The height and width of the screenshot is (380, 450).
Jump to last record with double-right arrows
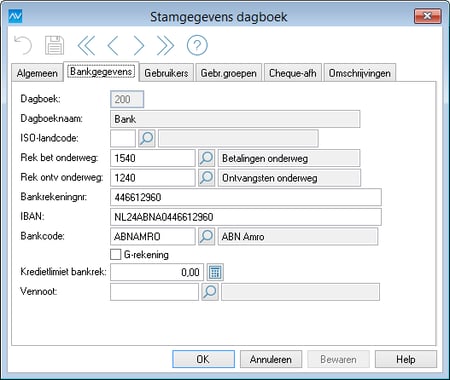tap(165, 45)
